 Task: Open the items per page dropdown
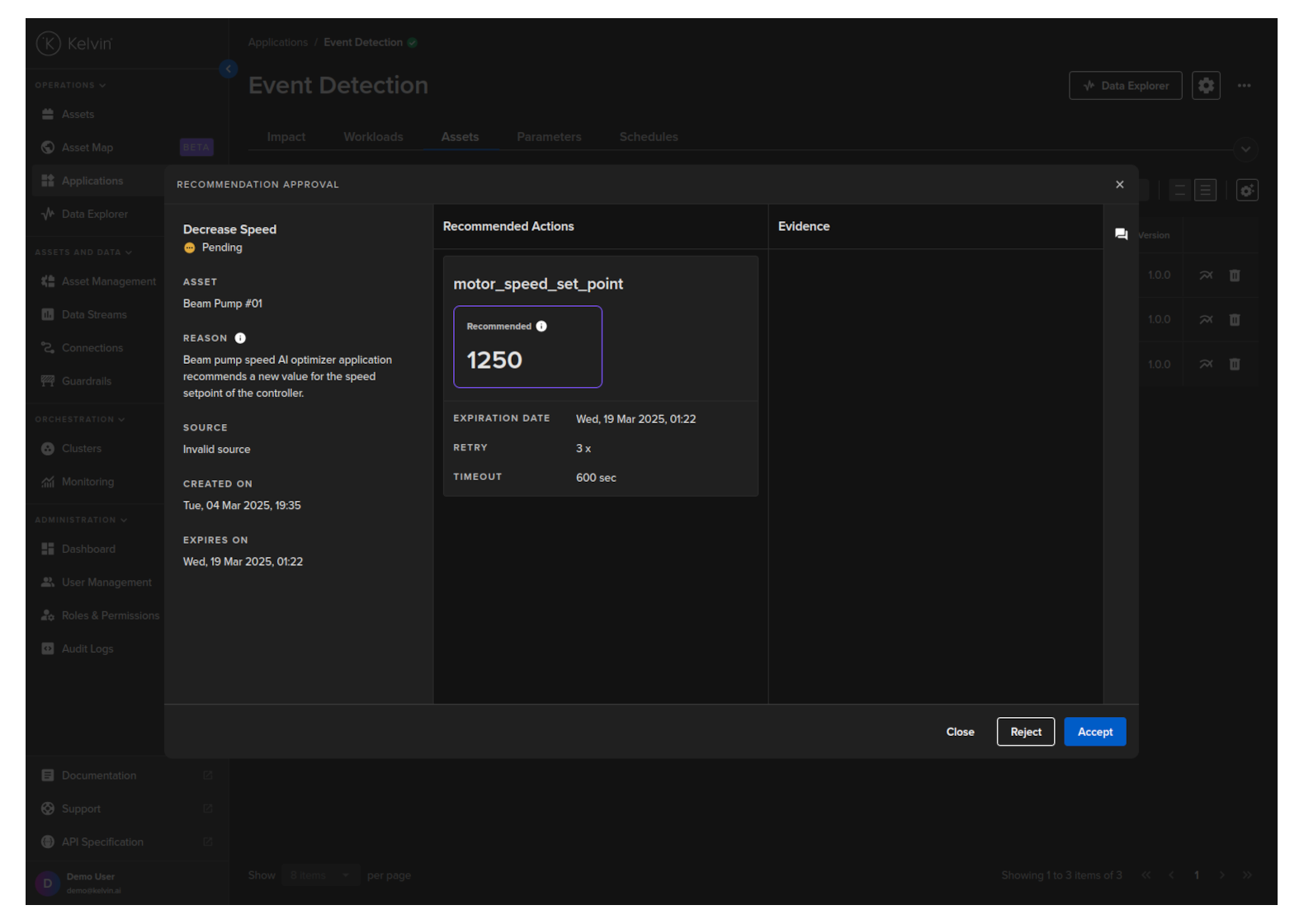[x=319, y=875]
